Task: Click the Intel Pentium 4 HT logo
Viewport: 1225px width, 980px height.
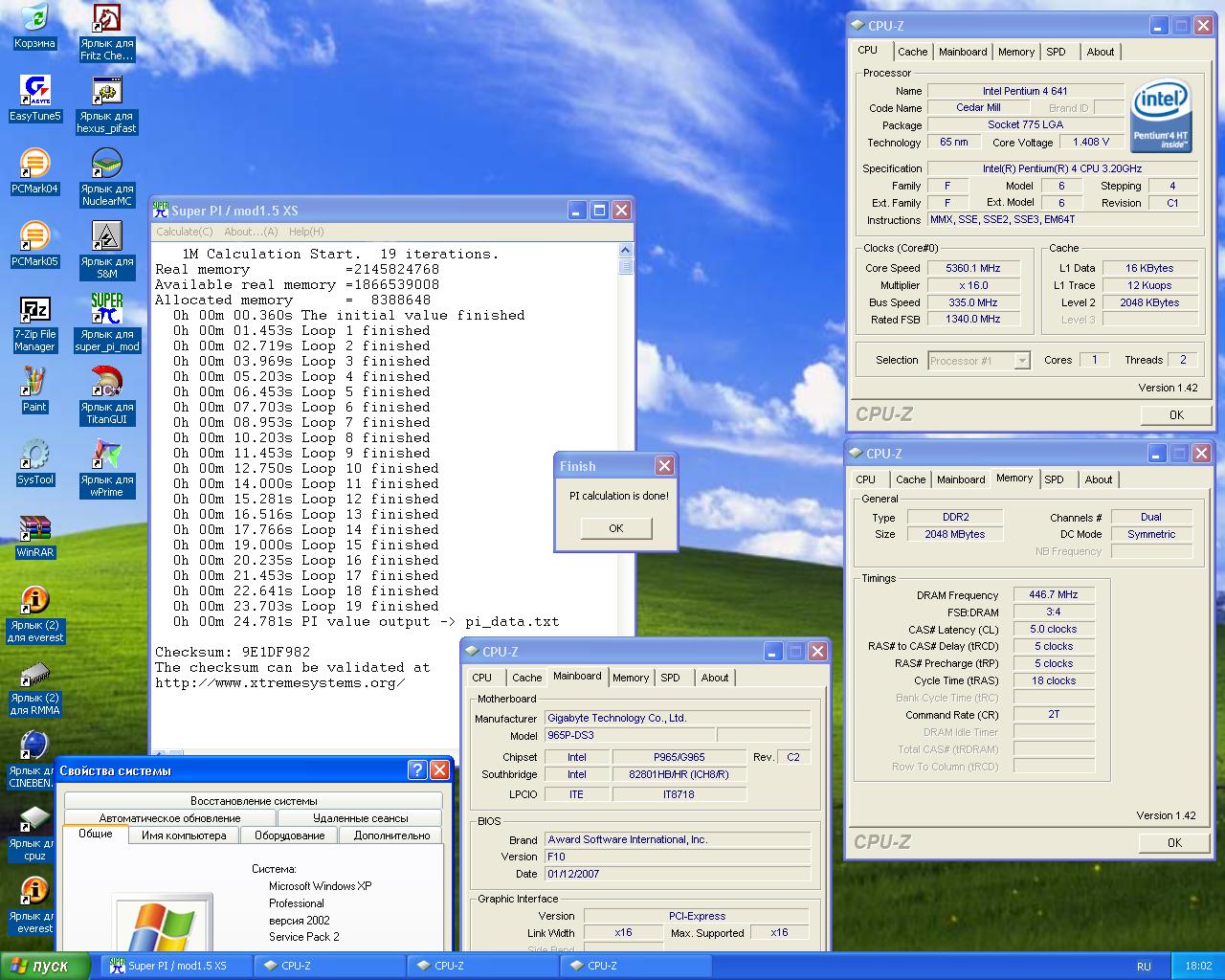Action: (x=1161, y=117)
